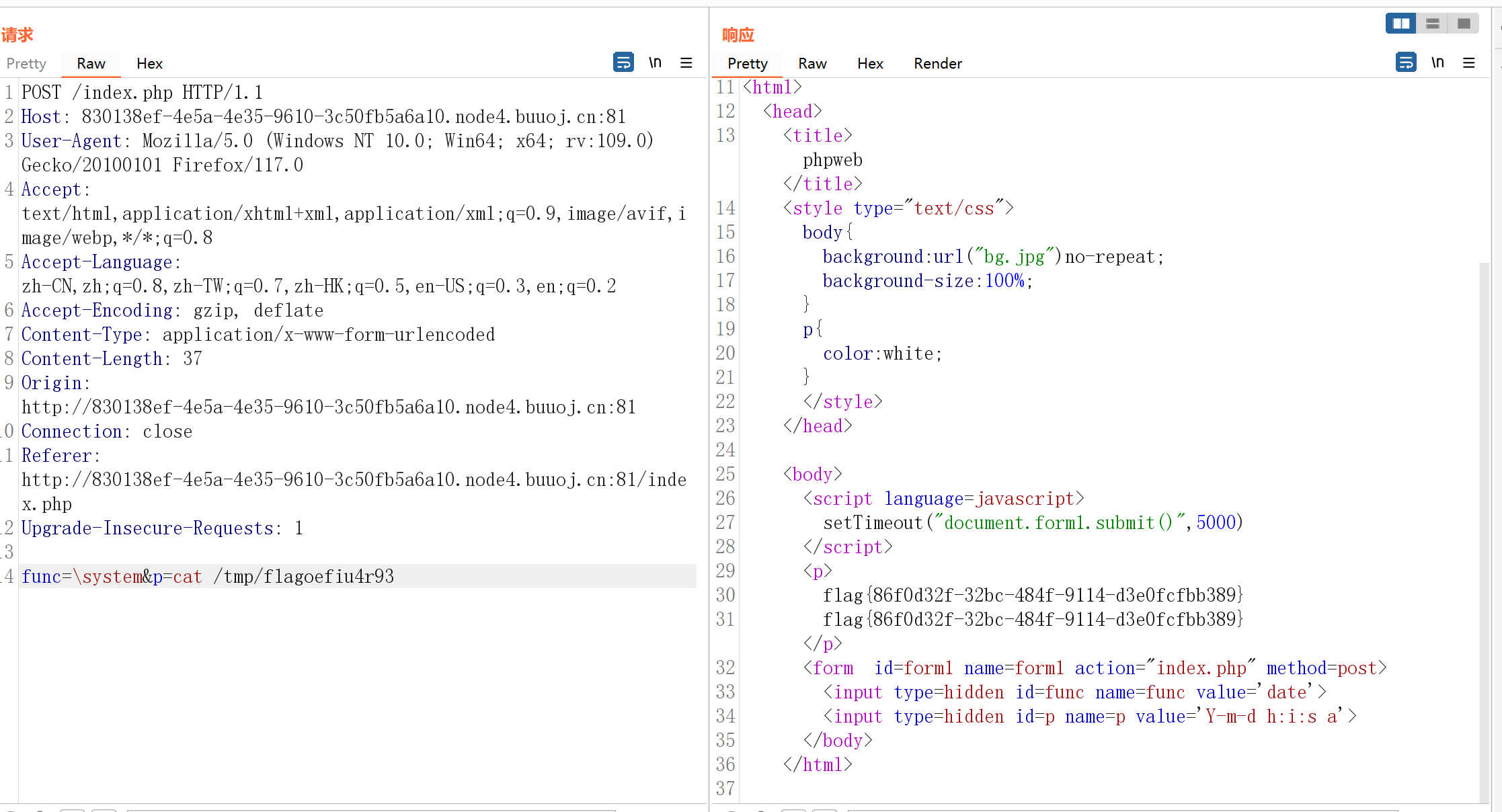This screenshot has height=812, width=1502.
Task: Toggle word wrap in response panel
Action: 1406,63
